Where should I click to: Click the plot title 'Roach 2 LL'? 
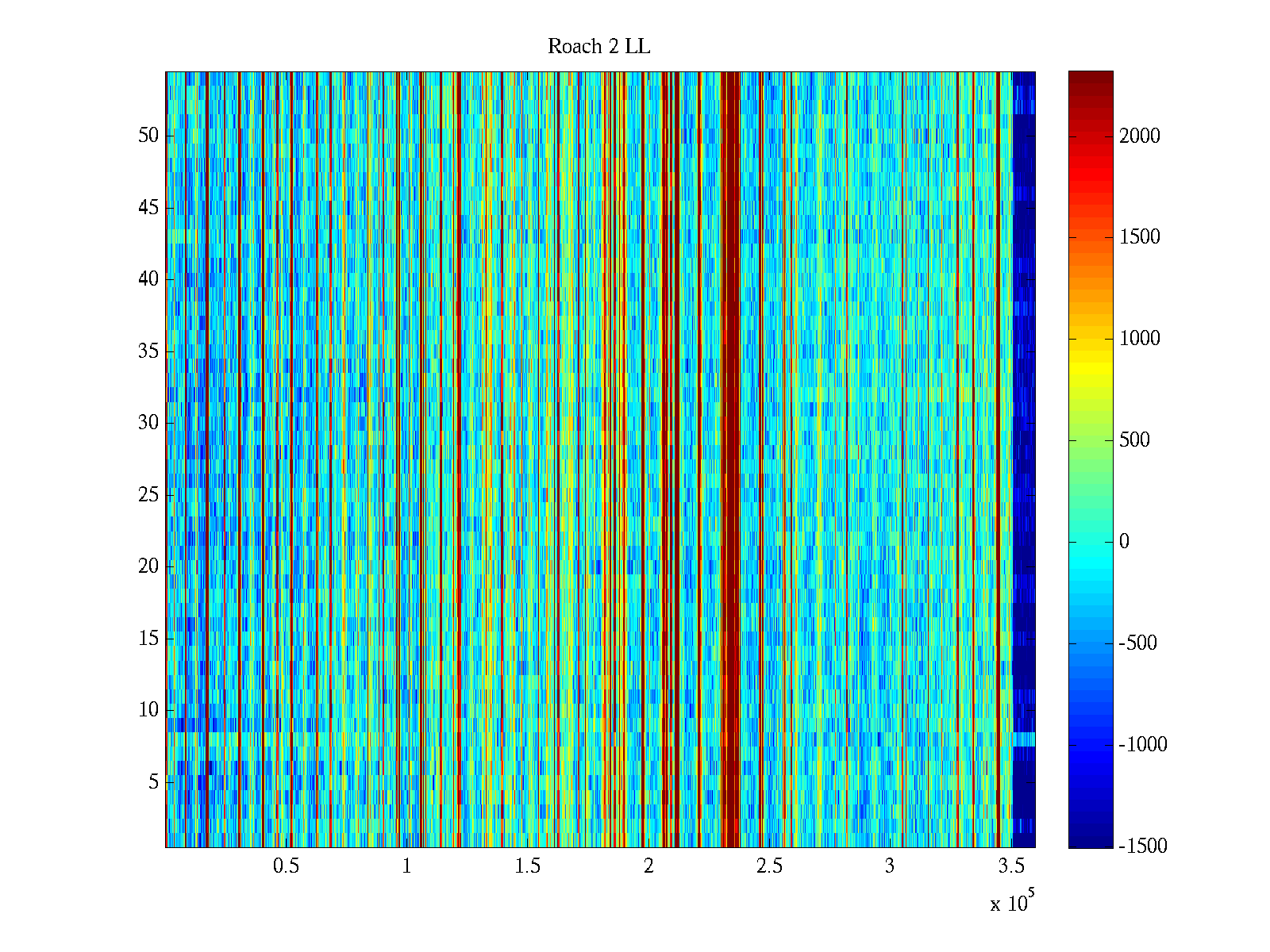point(598,47)
